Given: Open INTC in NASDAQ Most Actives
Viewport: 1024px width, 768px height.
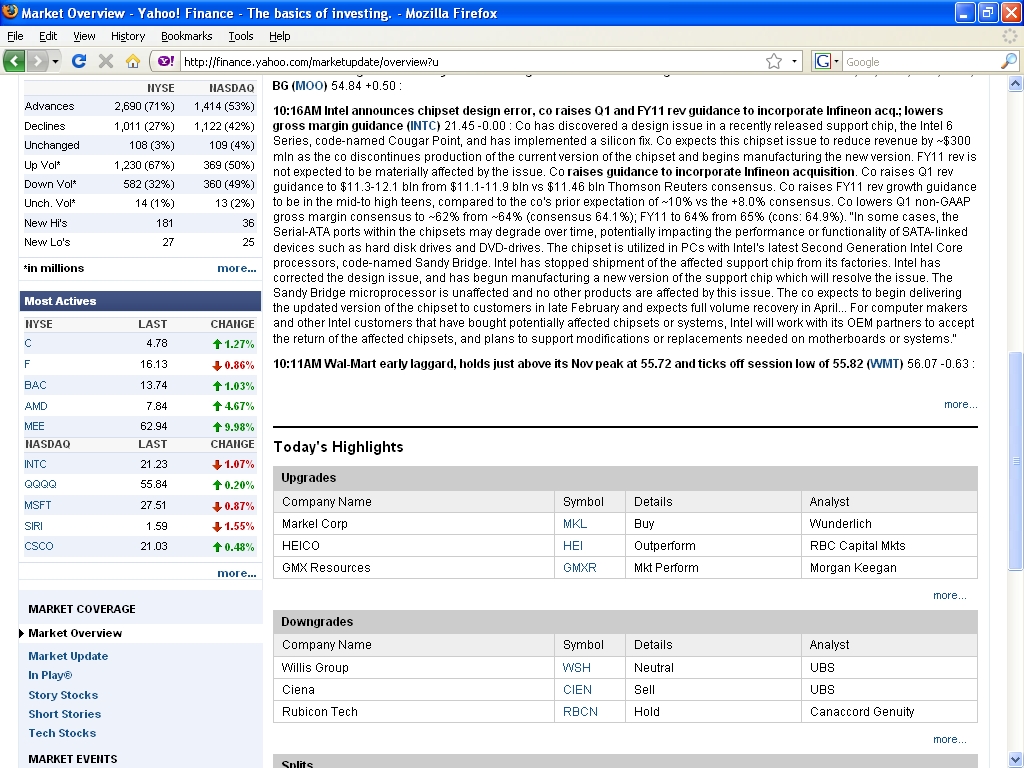Looking at the screenshot, I should [35, 464].
